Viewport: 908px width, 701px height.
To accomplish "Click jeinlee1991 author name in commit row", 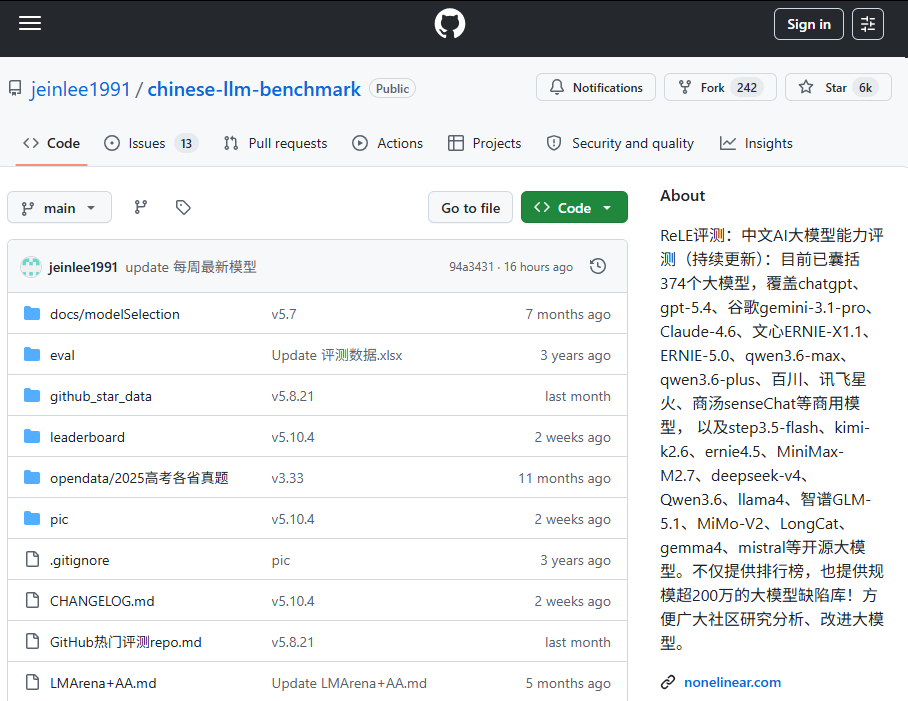I will tap(83, 267).
